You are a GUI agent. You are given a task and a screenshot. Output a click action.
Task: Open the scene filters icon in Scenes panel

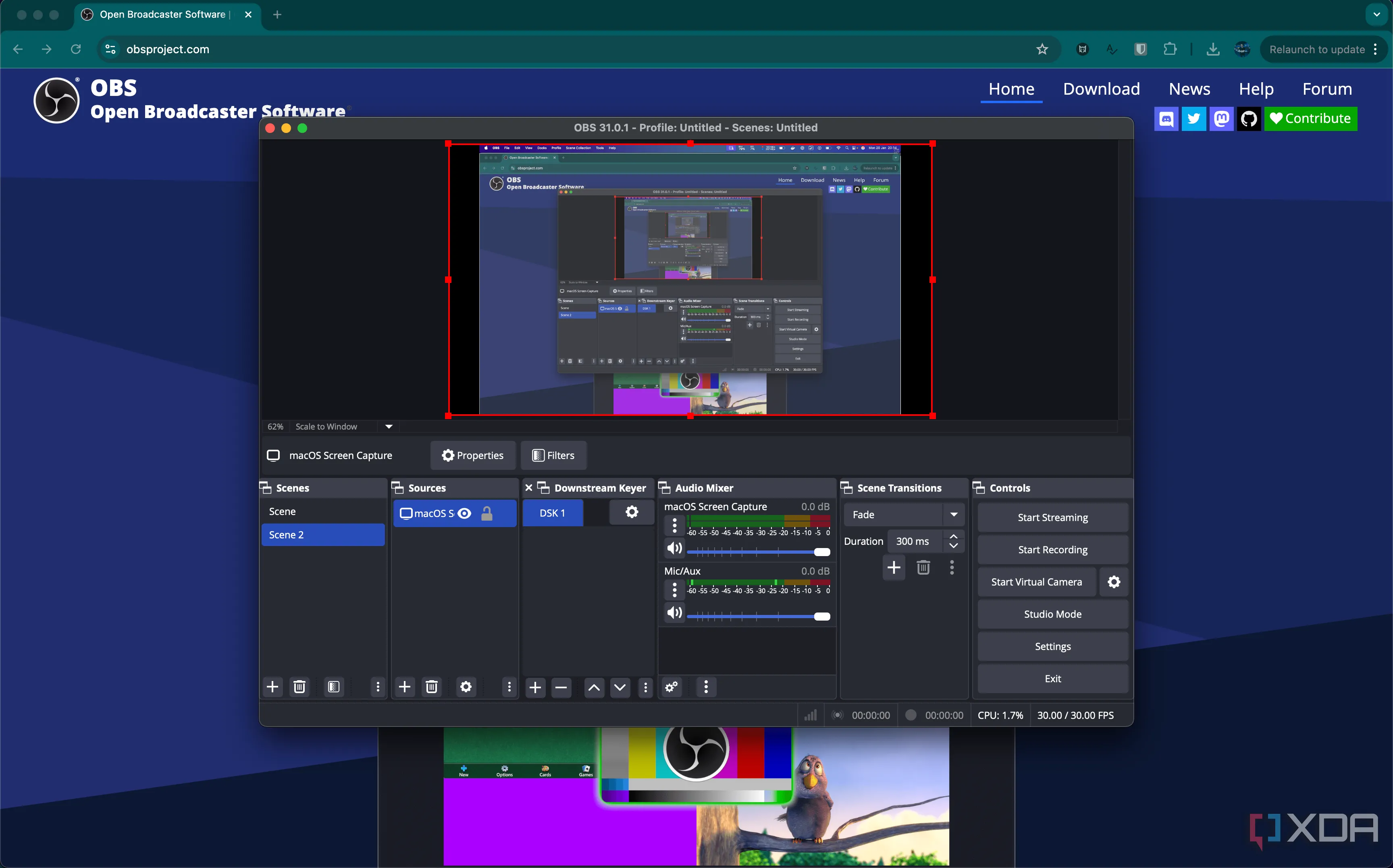point(333,687)
